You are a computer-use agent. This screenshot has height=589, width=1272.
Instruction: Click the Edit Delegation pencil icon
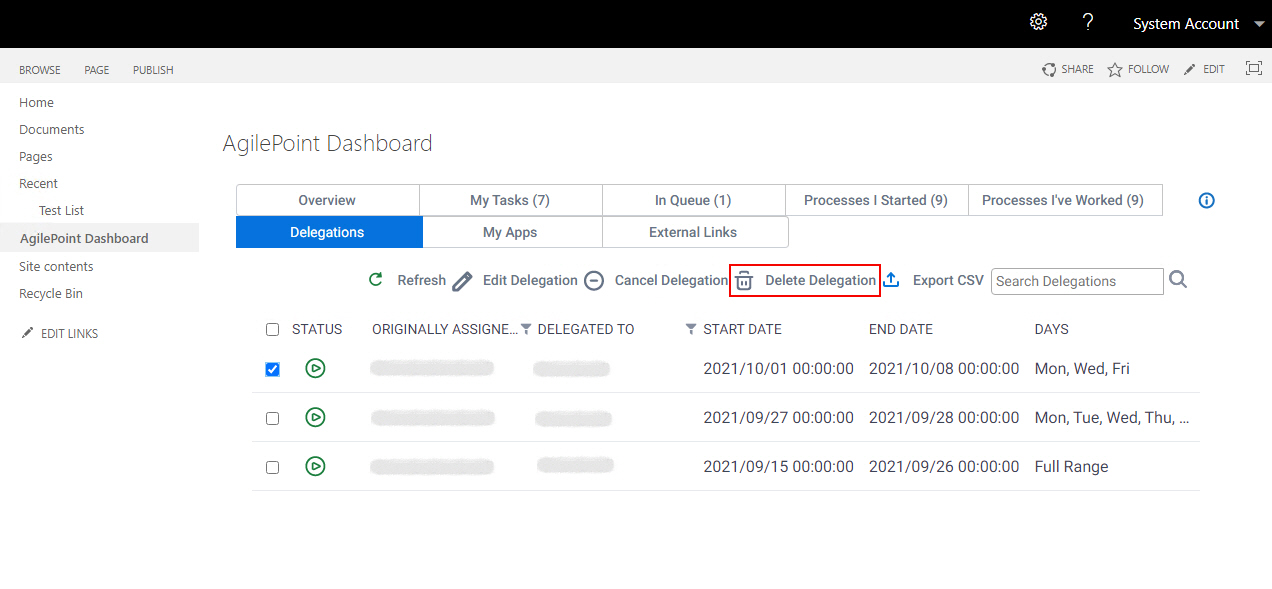coord(462,281)
